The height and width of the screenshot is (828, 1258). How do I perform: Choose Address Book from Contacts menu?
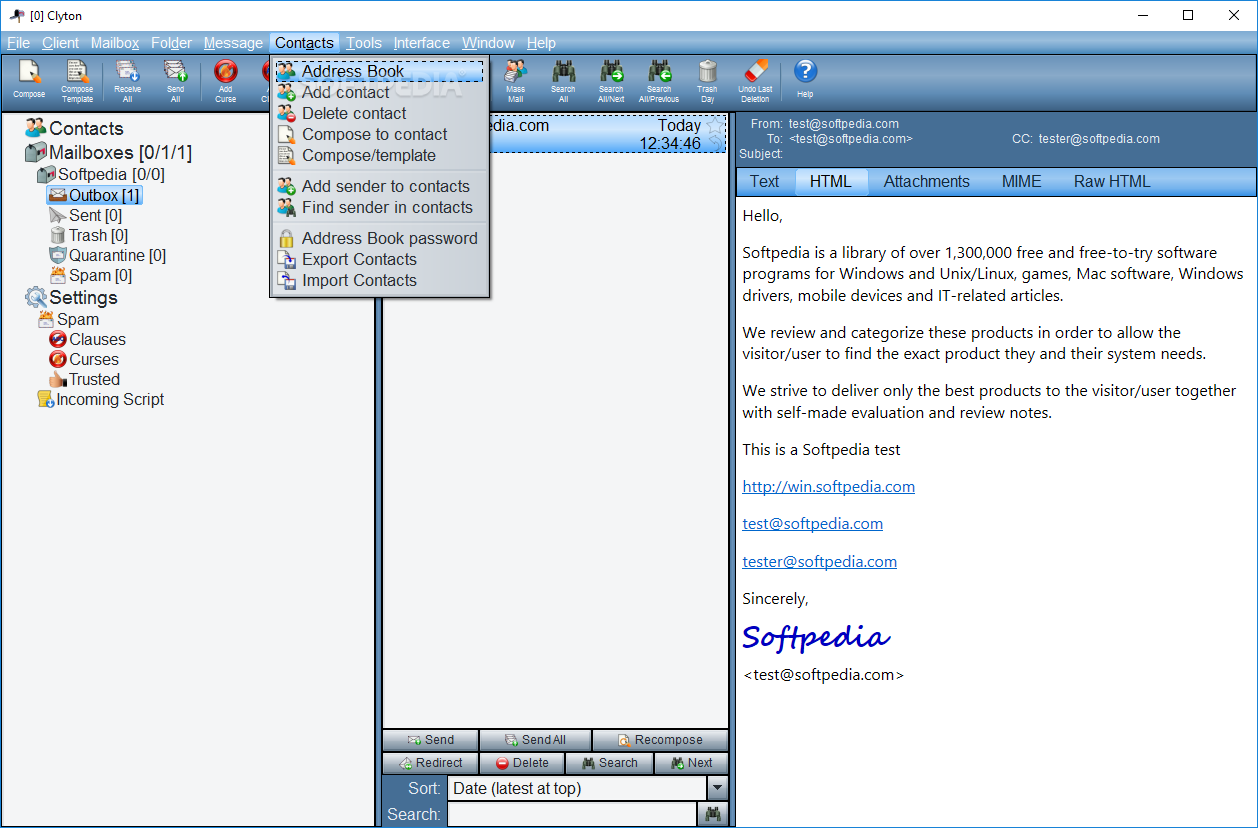pyautogui.click(x=380, y=71)
